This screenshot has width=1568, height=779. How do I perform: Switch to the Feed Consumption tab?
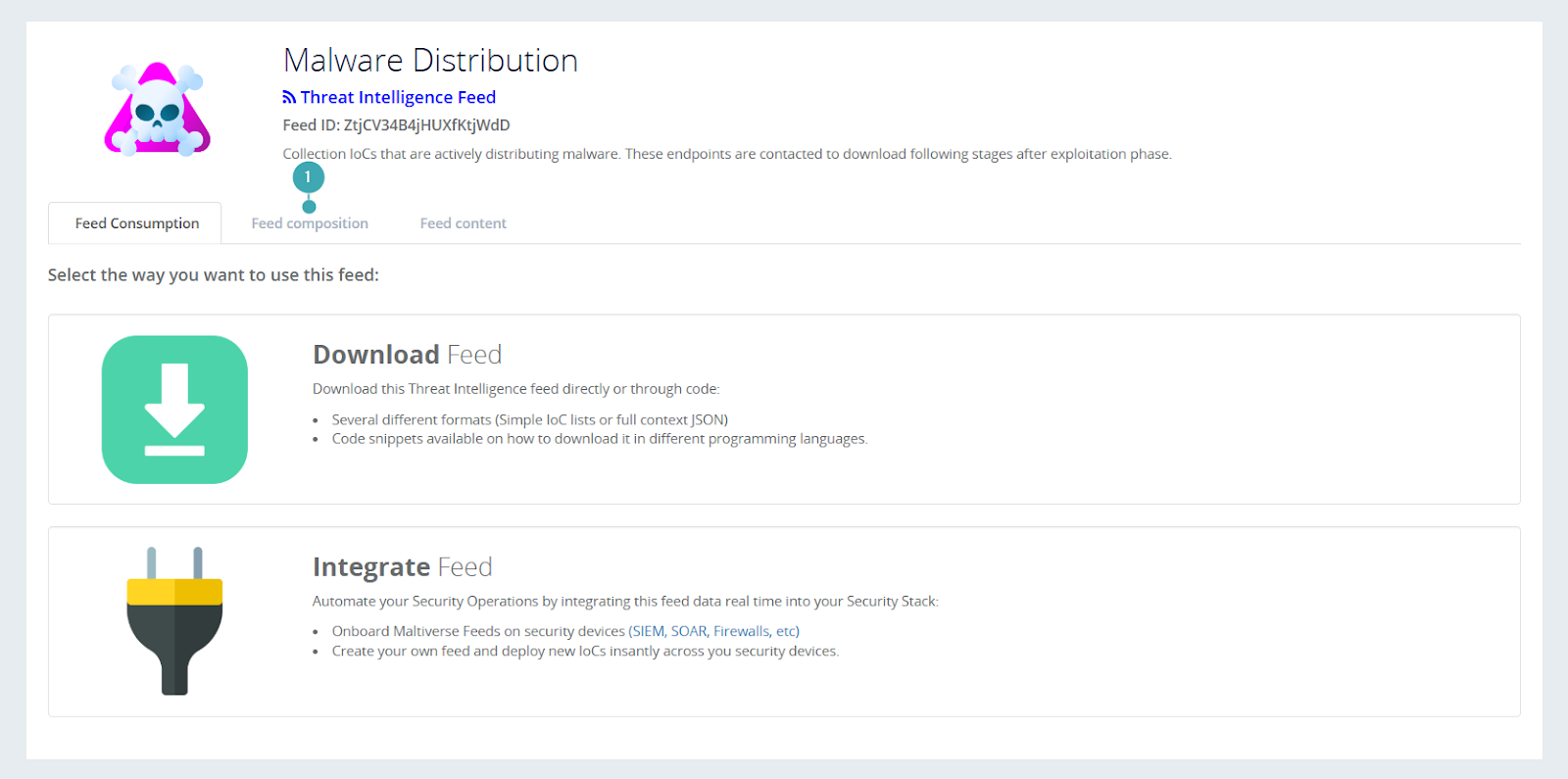[x=136, y=223]
